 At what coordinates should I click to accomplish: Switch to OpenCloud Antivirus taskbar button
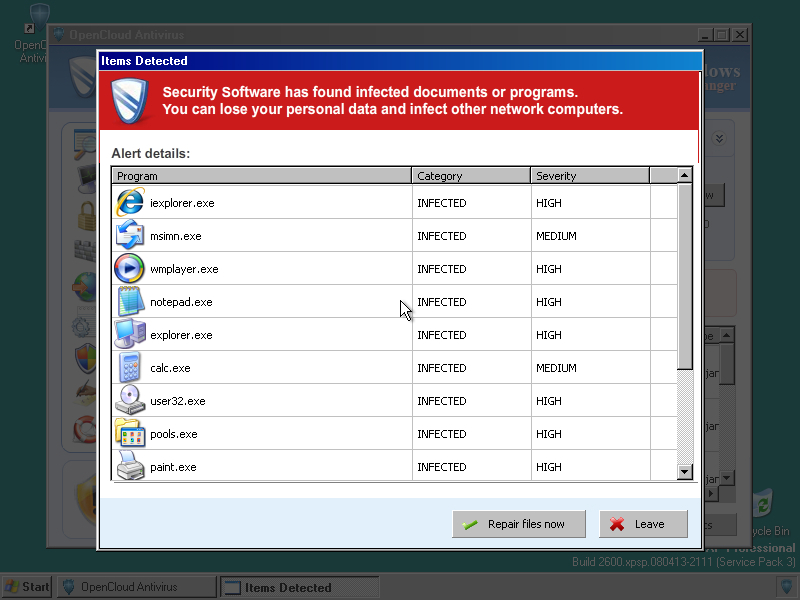tap(136, 587)
